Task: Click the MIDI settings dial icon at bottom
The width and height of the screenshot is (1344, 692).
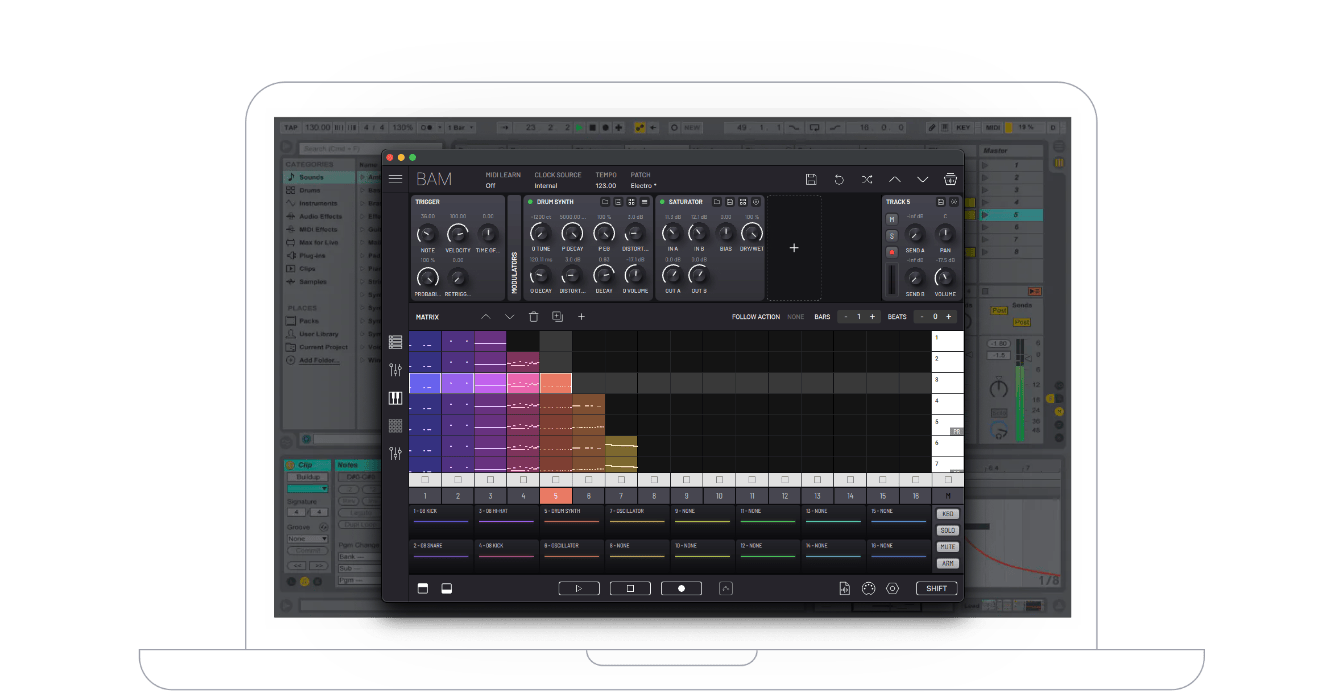Action: tap(868, 589)
